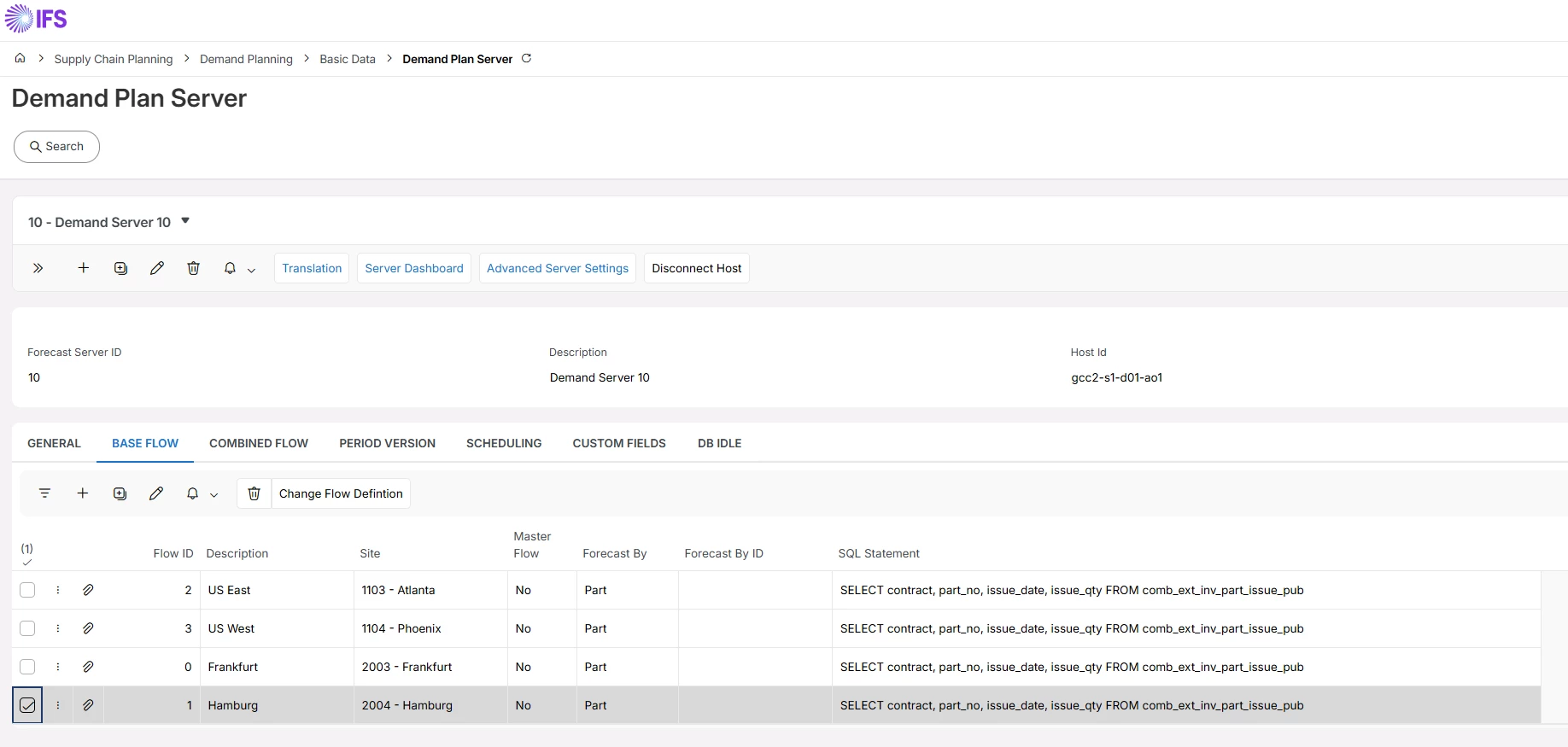Select the US East row checkbox

27,590
